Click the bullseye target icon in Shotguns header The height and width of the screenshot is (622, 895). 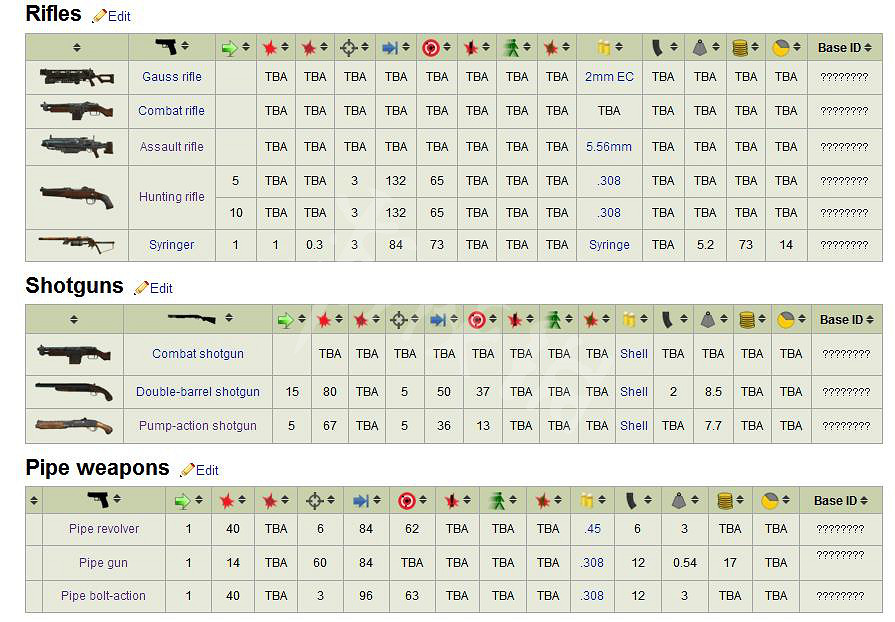click(x=477, y=320)
